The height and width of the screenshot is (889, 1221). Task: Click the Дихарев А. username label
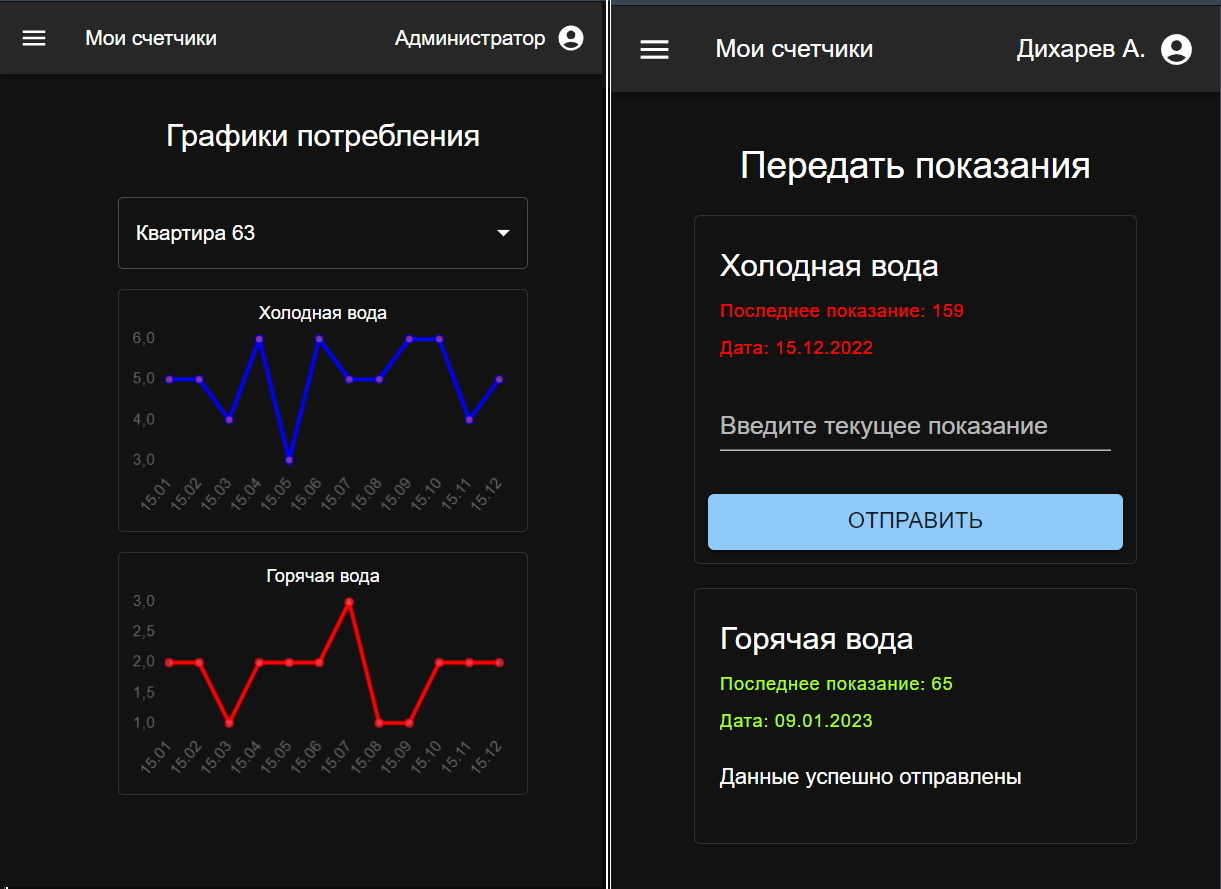(1080, 49)
